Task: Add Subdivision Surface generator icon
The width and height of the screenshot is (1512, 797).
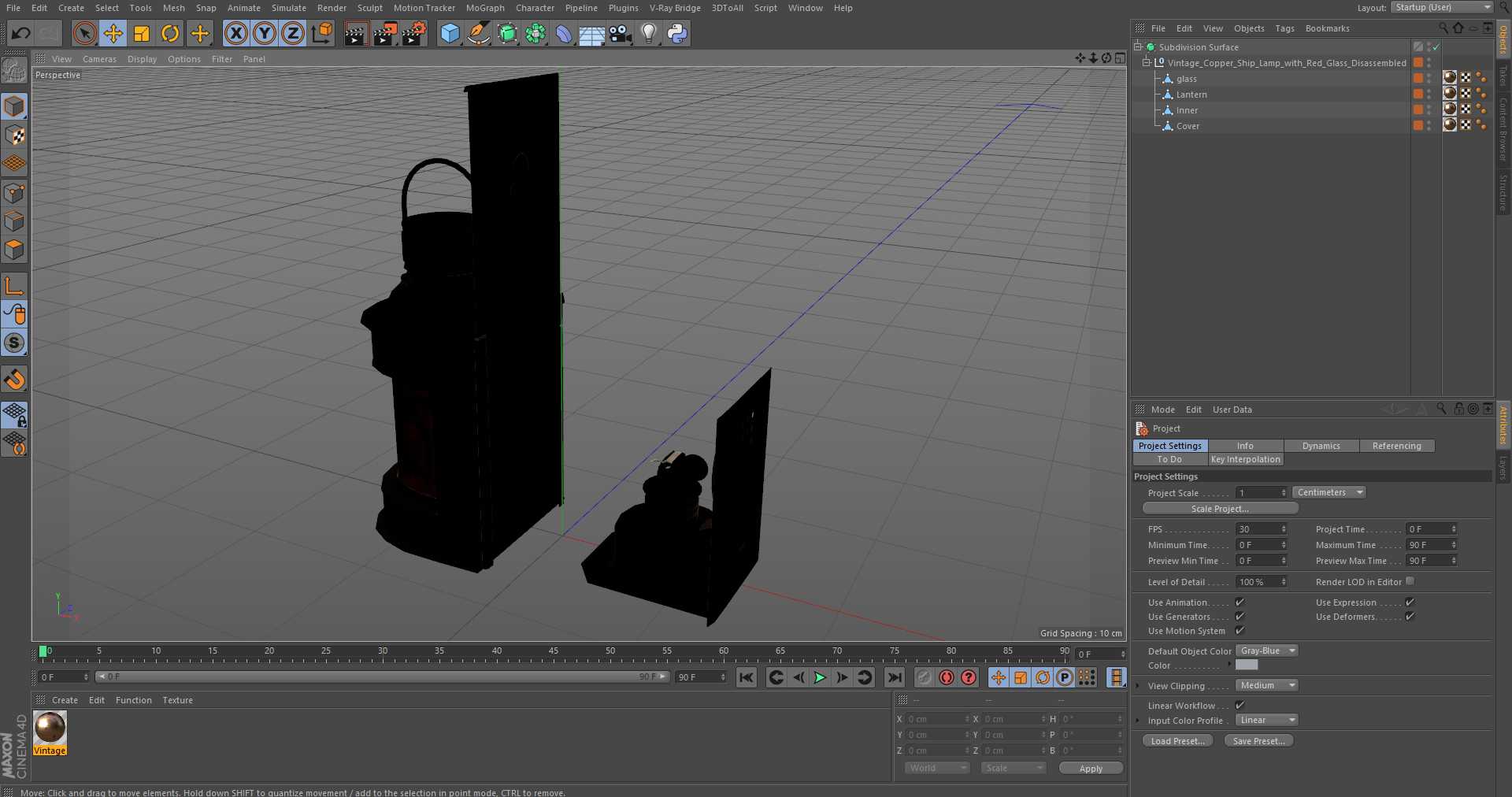Action: 507,33
